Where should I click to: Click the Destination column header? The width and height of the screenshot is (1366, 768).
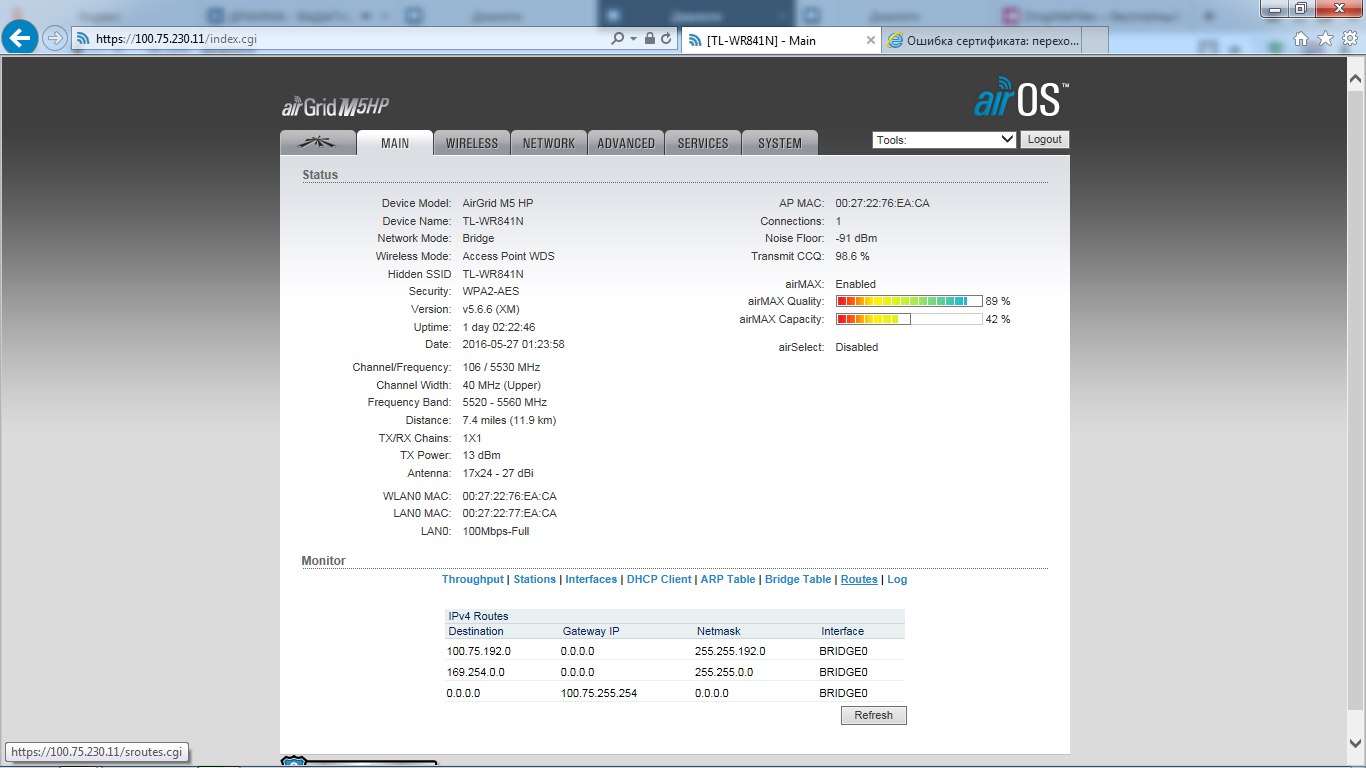[476, 631]
